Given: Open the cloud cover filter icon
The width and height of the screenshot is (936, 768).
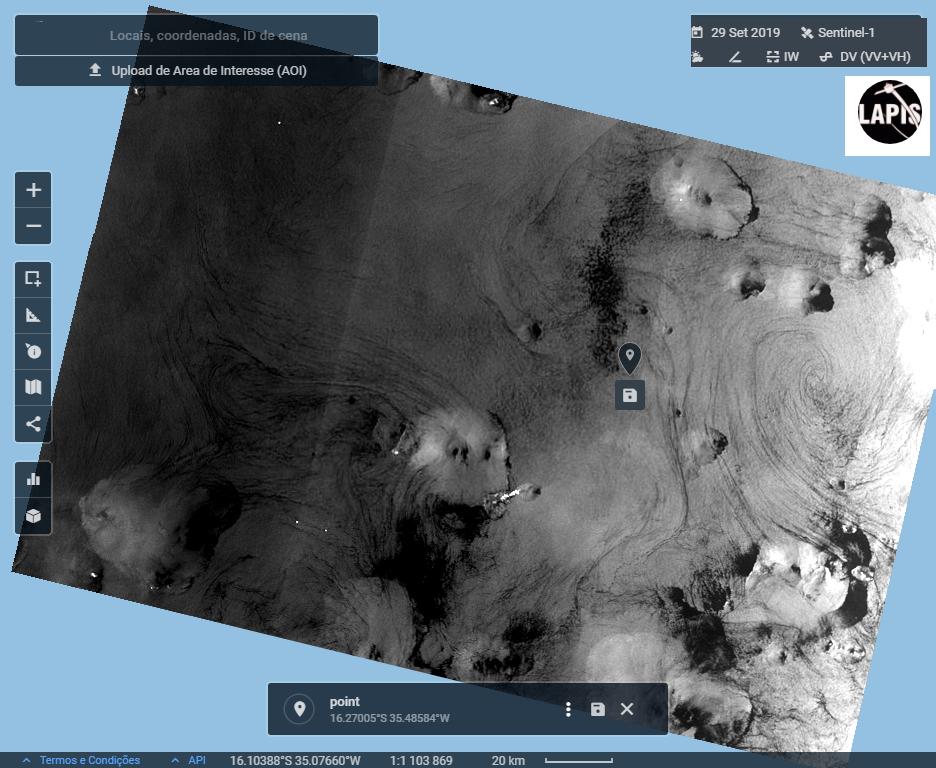Looking at the screenshot, I should click(x=698, y=57).
